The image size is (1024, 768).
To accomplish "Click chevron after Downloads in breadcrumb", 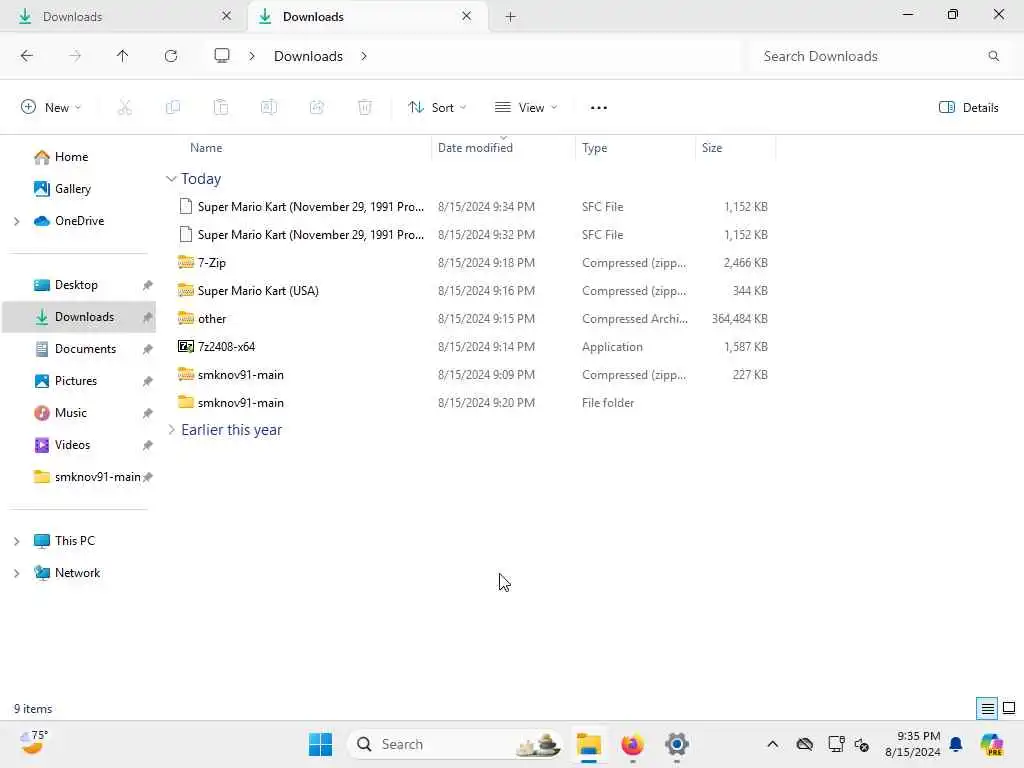I will pyautogui.click(x=364, y=56).
